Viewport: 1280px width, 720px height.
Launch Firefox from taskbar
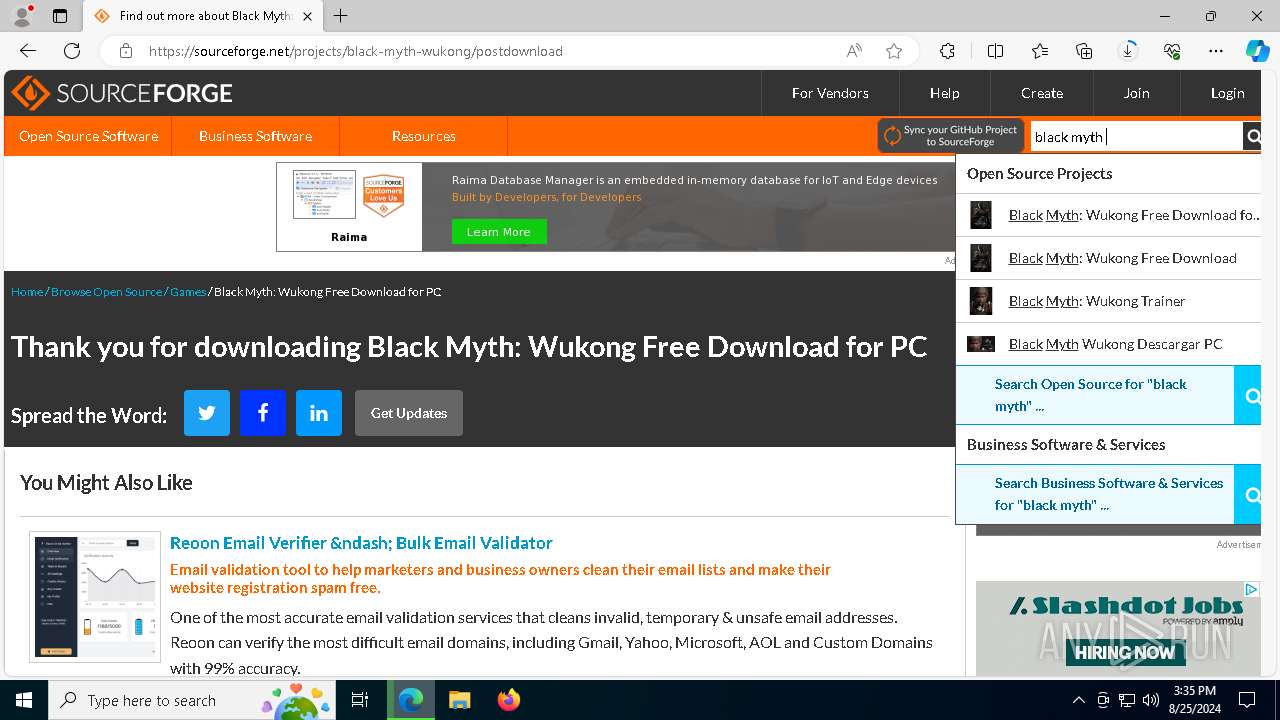[509, 700]
